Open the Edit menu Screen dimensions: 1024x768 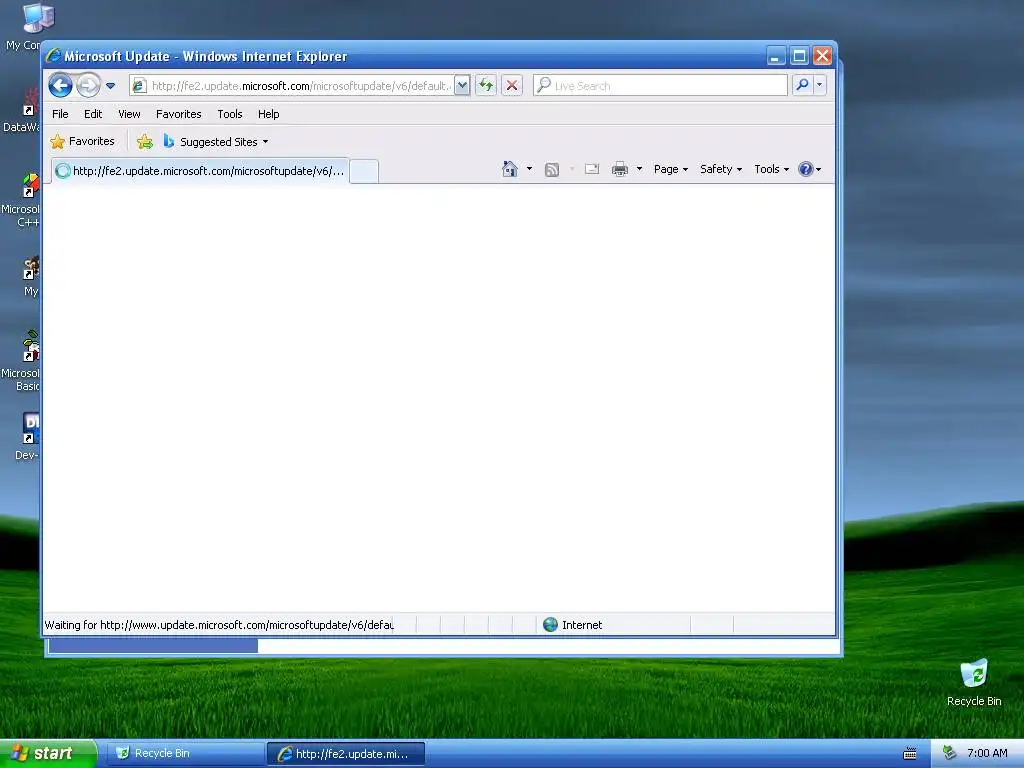coord(93,114)
